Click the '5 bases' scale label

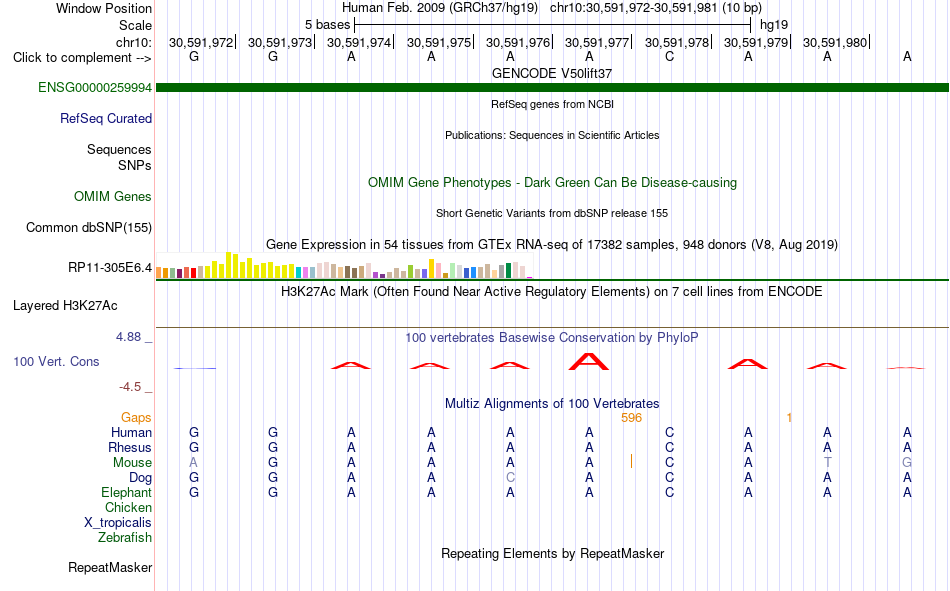[327, 25]
